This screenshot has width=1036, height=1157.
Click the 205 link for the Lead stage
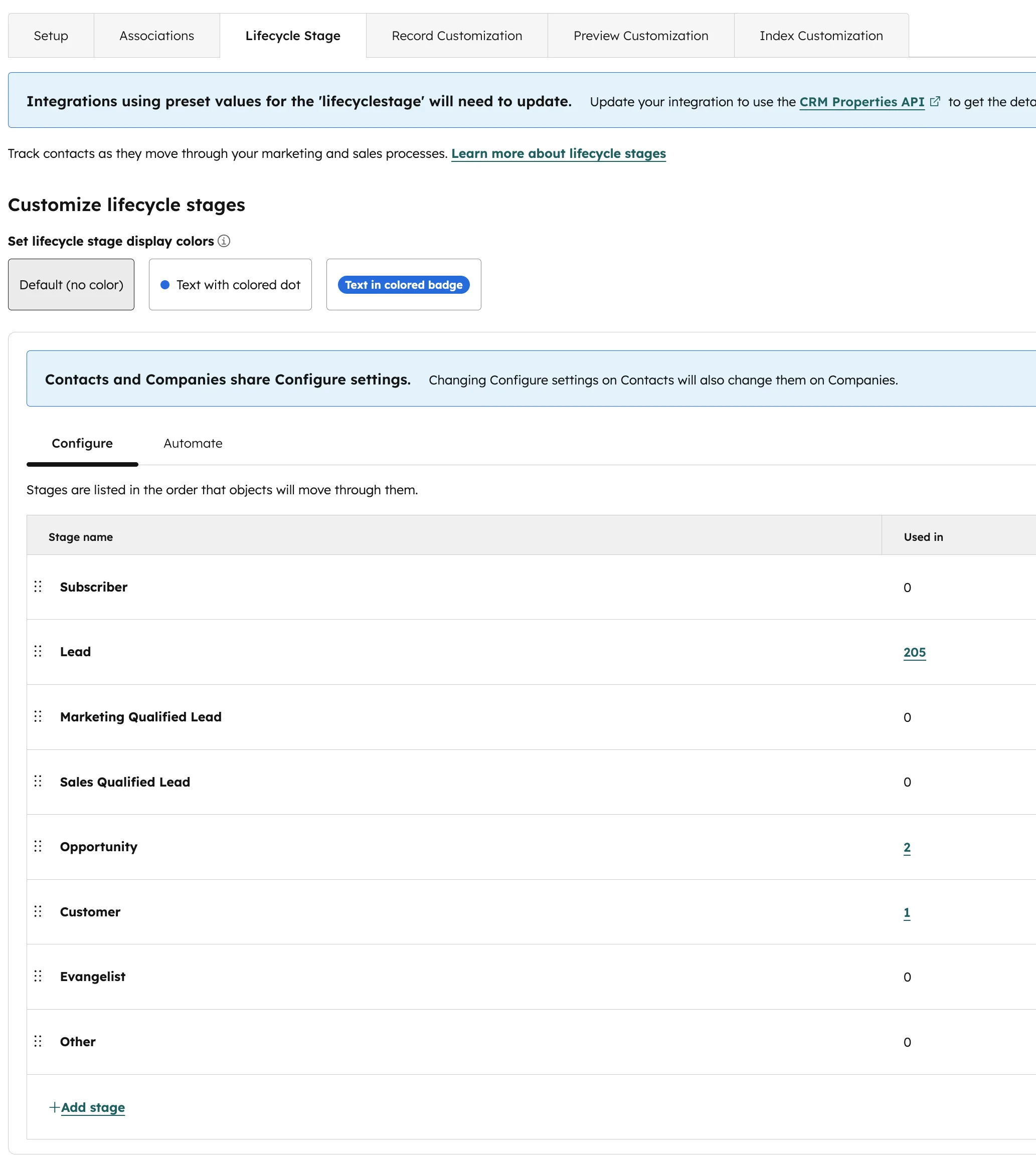914,652
